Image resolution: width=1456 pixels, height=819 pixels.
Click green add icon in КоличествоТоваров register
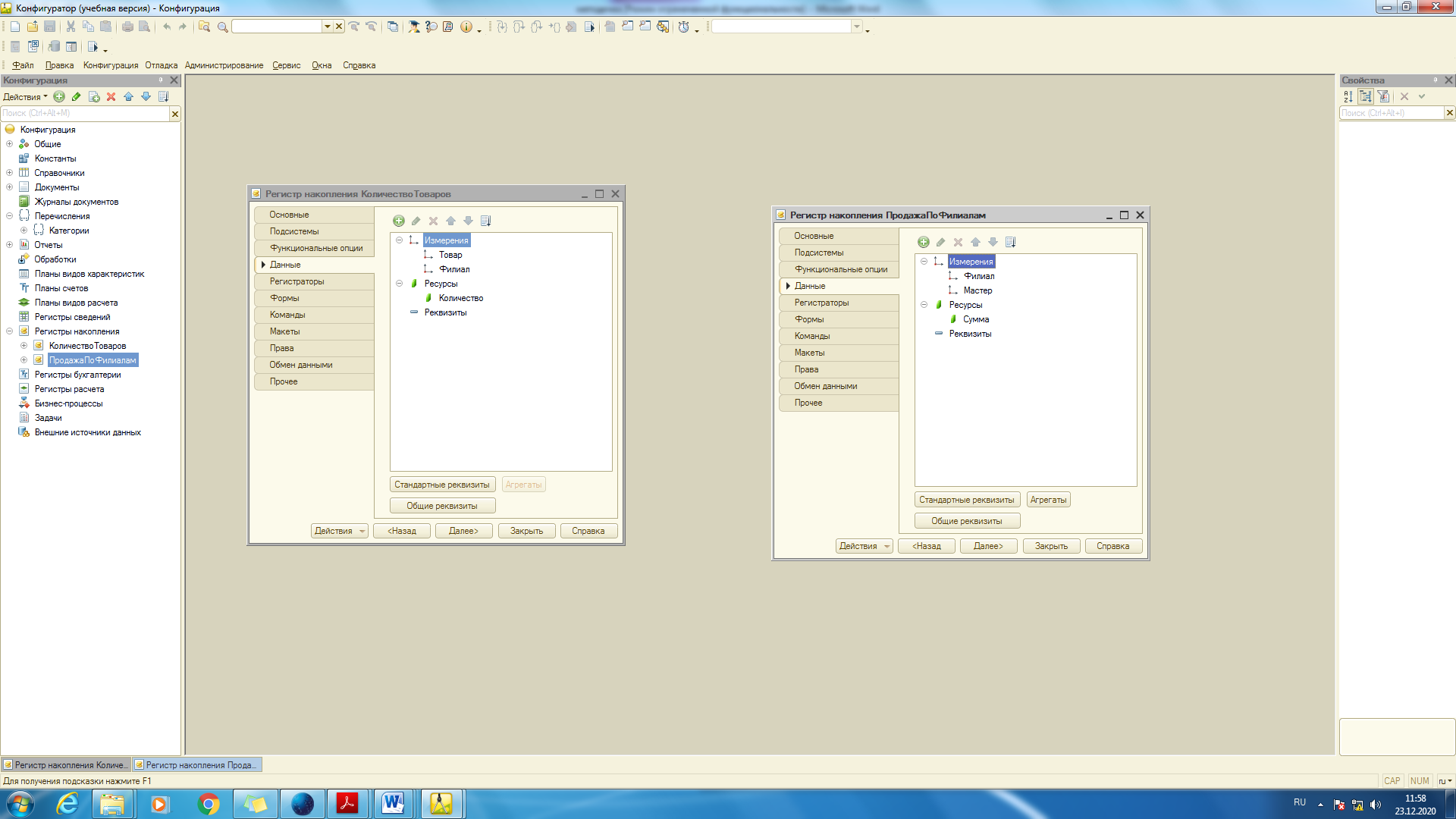tap(399, 221)
